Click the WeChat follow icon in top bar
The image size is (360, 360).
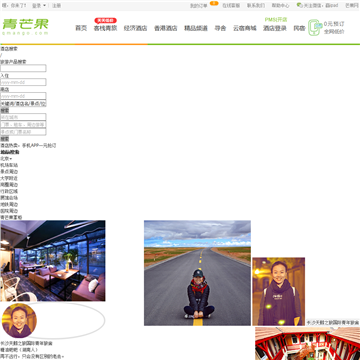click(300, 5)
